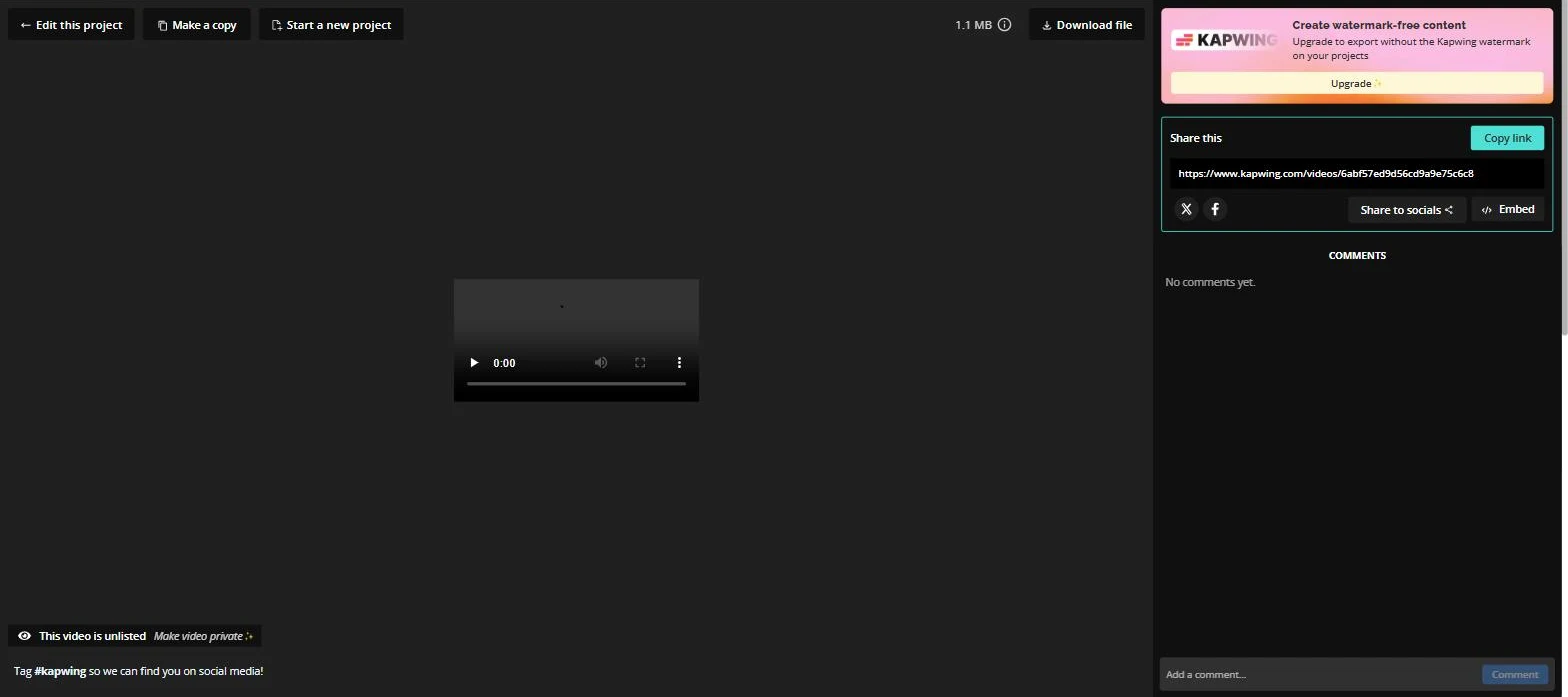Screen dimensions: 1568x697
Task: Click the Edit this project button
Action: point(71,25)
